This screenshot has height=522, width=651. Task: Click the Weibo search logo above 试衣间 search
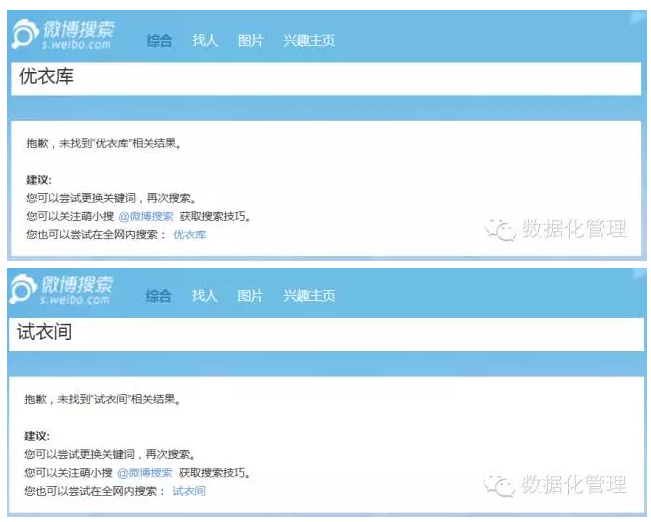coord(61,289)
